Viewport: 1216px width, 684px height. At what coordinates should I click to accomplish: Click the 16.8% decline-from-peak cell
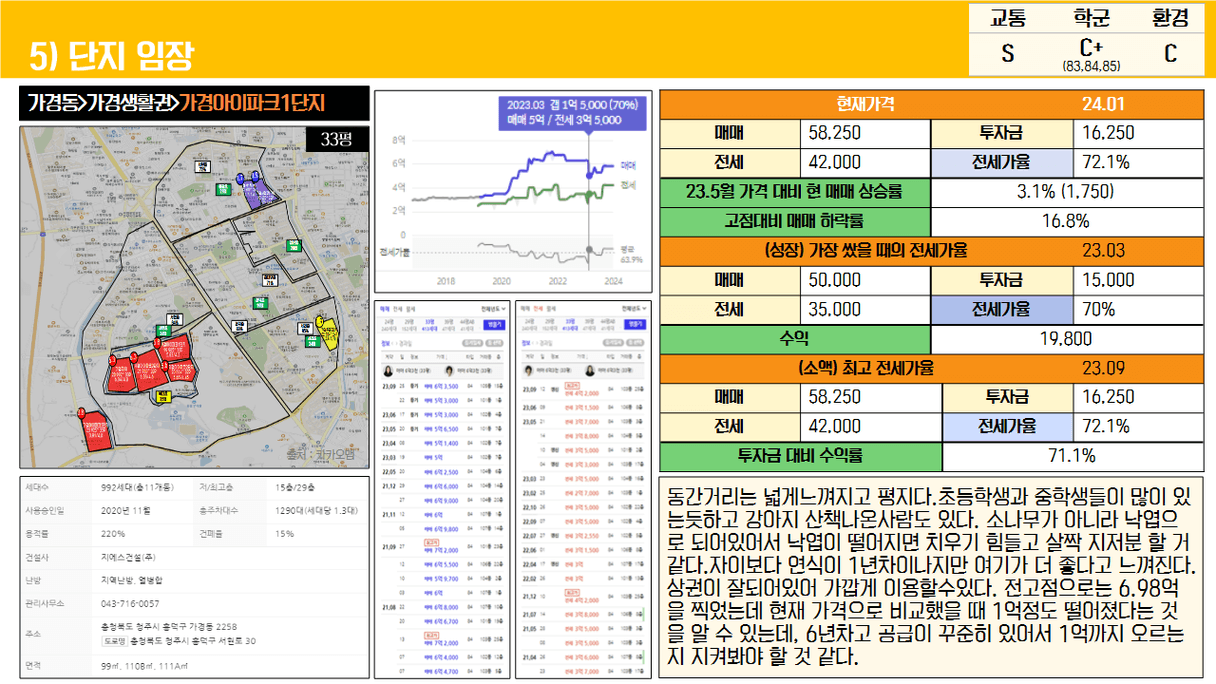(1066, 221)
